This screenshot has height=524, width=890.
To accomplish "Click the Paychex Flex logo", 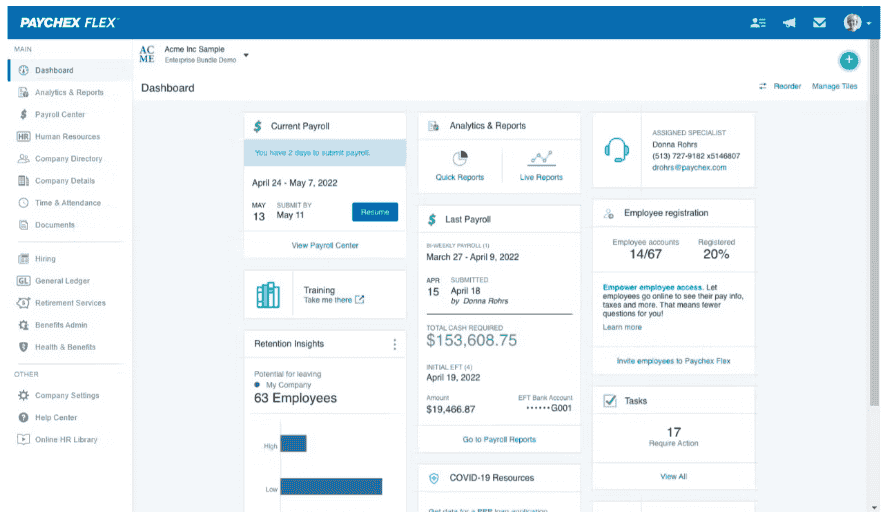I will click(69, 23).
